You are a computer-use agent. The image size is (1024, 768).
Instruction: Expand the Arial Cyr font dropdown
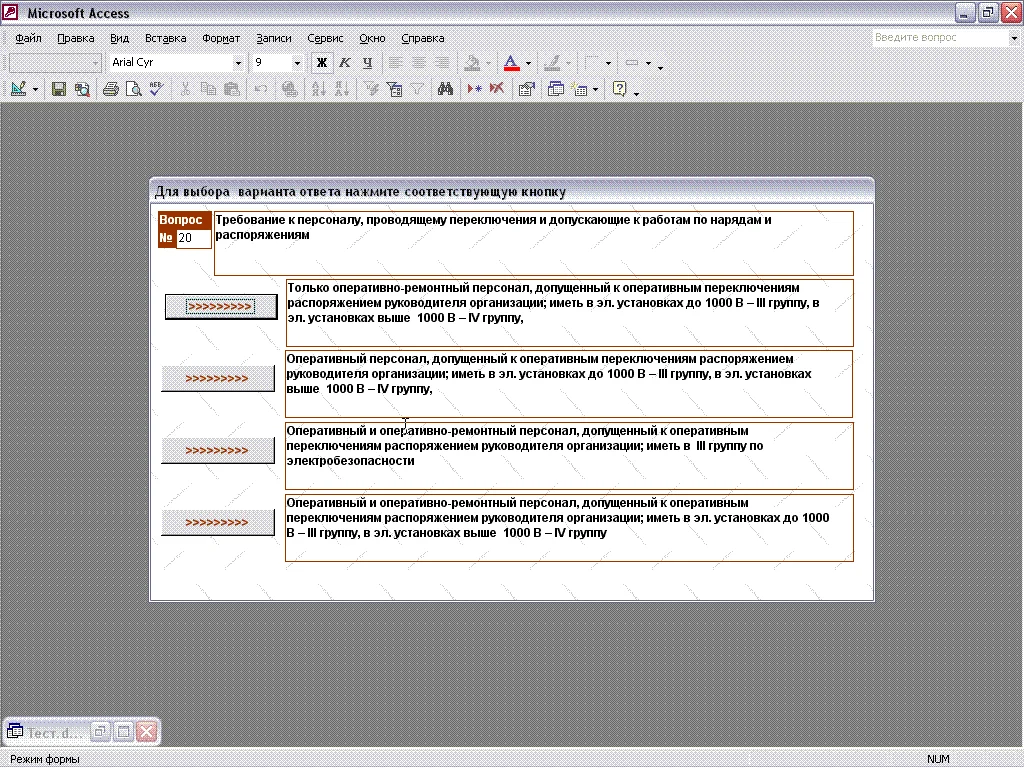pyautogui.click(x=238, y=63)
